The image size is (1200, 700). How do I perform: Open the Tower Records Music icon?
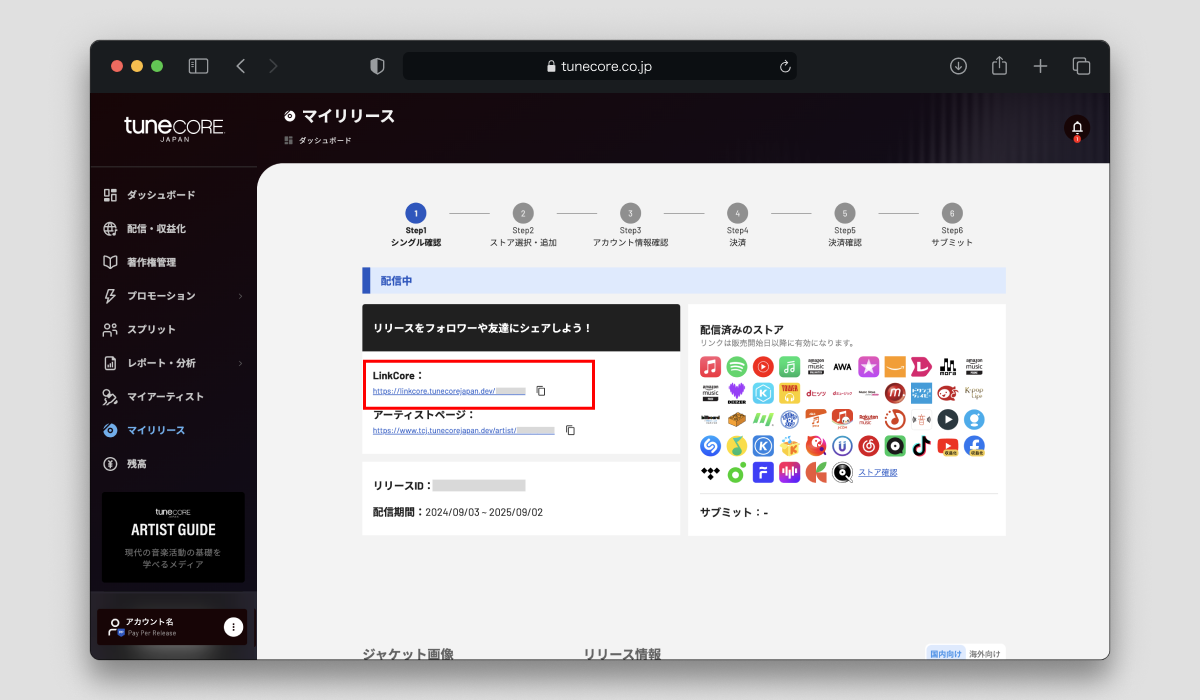790,393
